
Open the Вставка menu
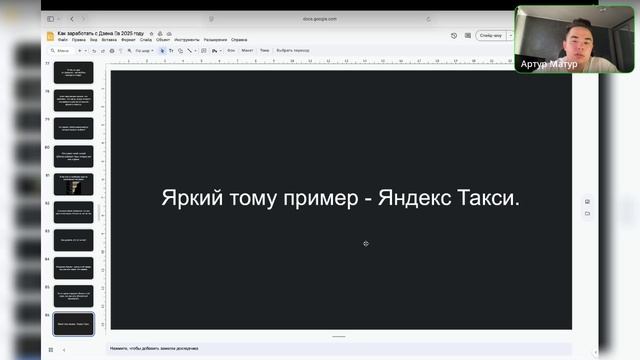tap(109, 40)
